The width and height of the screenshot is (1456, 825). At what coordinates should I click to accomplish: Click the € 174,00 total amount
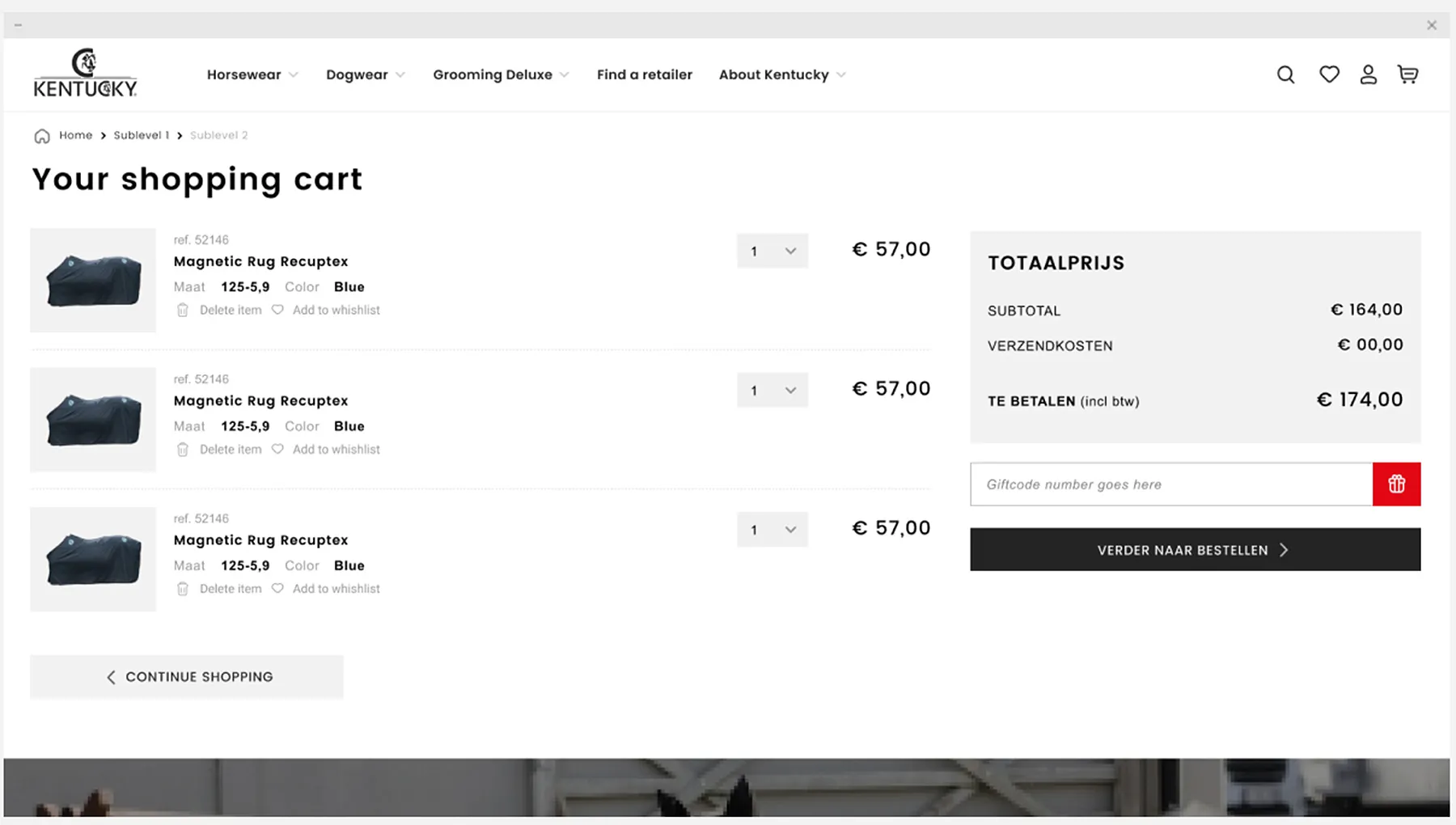[1360, 400]
